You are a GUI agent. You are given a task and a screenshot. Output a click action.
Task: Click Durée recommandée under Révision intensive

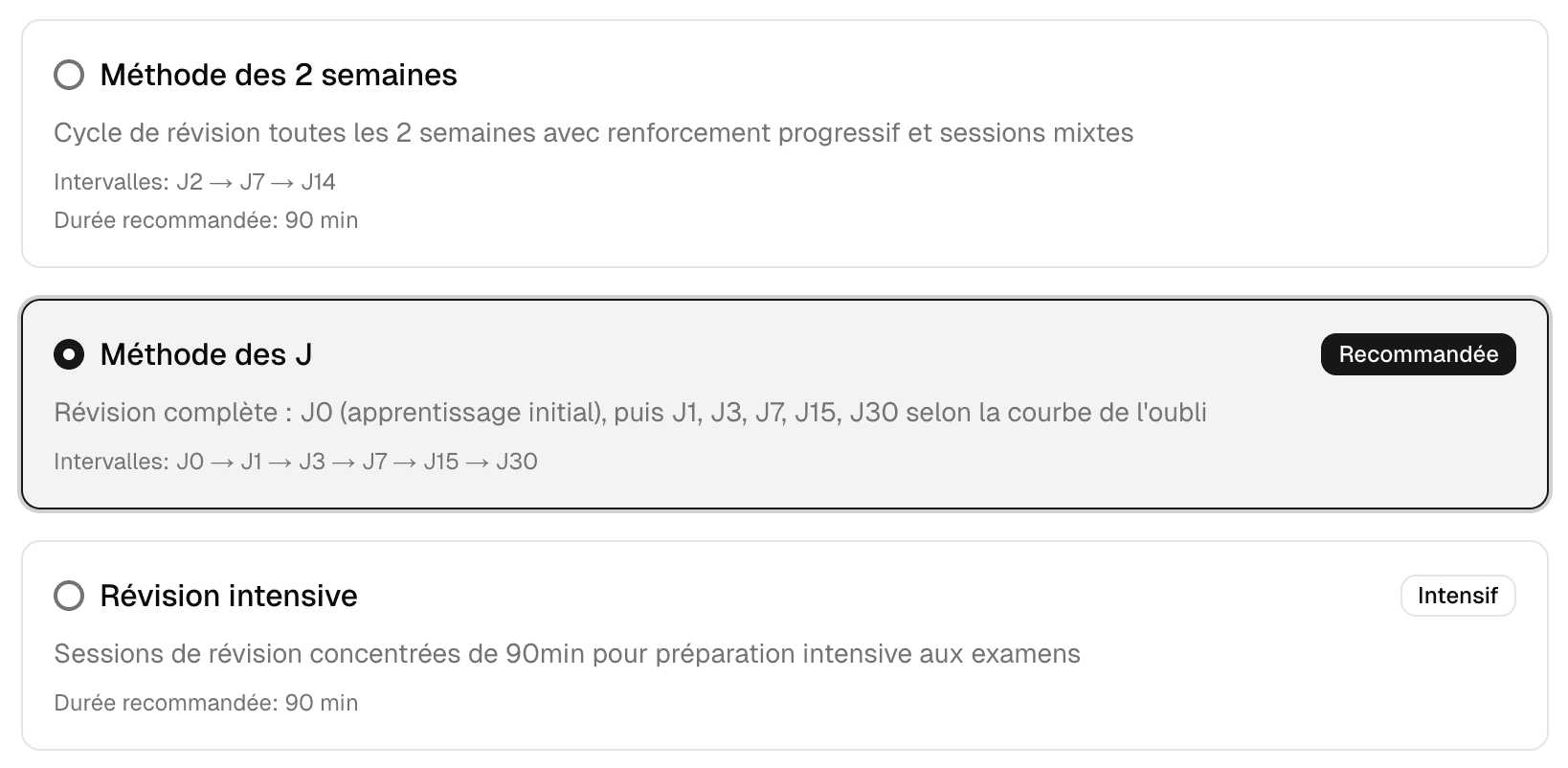(x=206, y=703)
